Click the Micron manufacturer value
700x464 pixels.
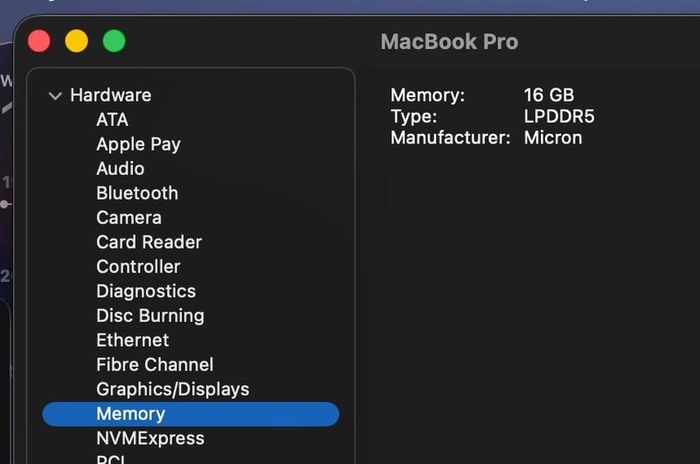[x=553, y=138]
